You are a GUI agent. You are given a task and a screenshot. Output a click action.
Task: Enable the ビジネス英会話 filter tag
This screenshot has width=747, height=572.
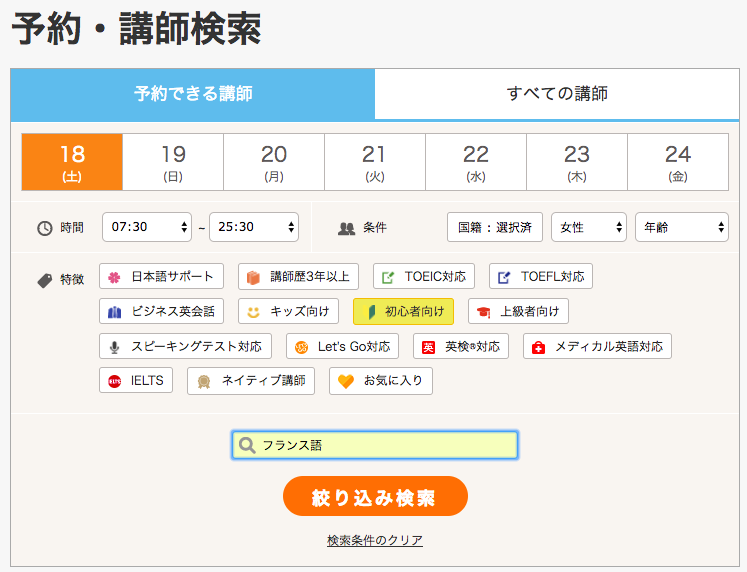(x=161, y=312)
